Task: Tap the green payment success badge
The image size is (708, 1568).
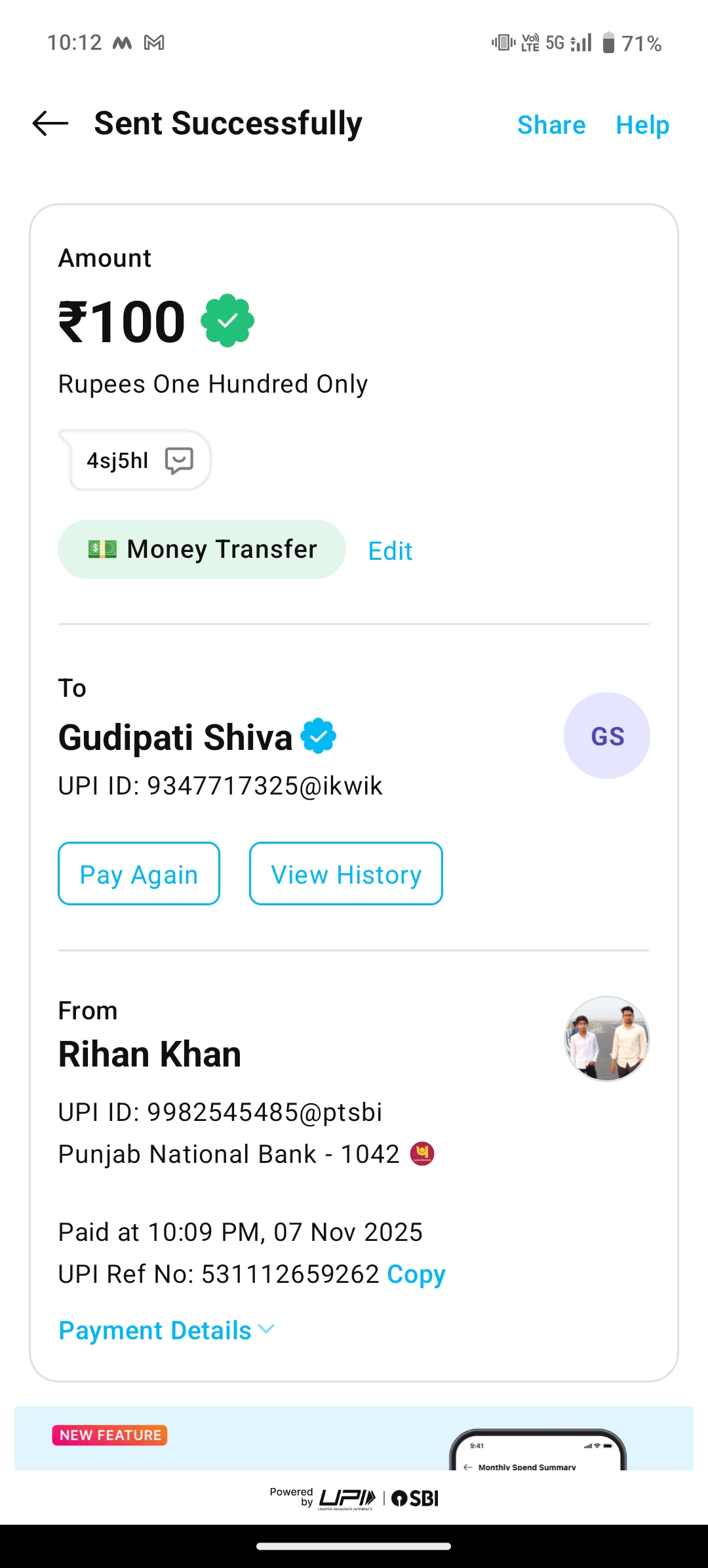Action: point(227,321)
